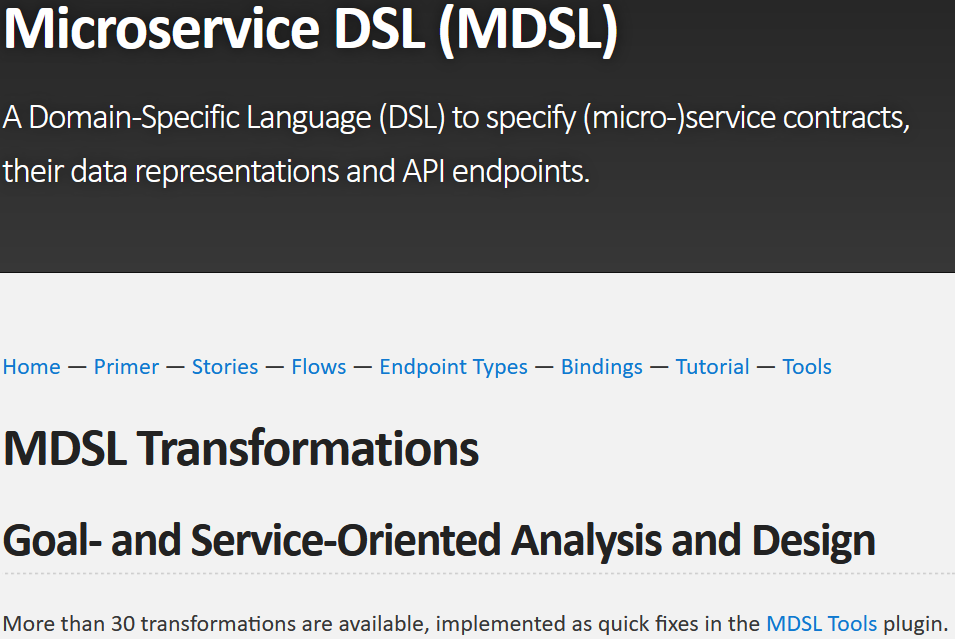Go to the Primer page

126,367
